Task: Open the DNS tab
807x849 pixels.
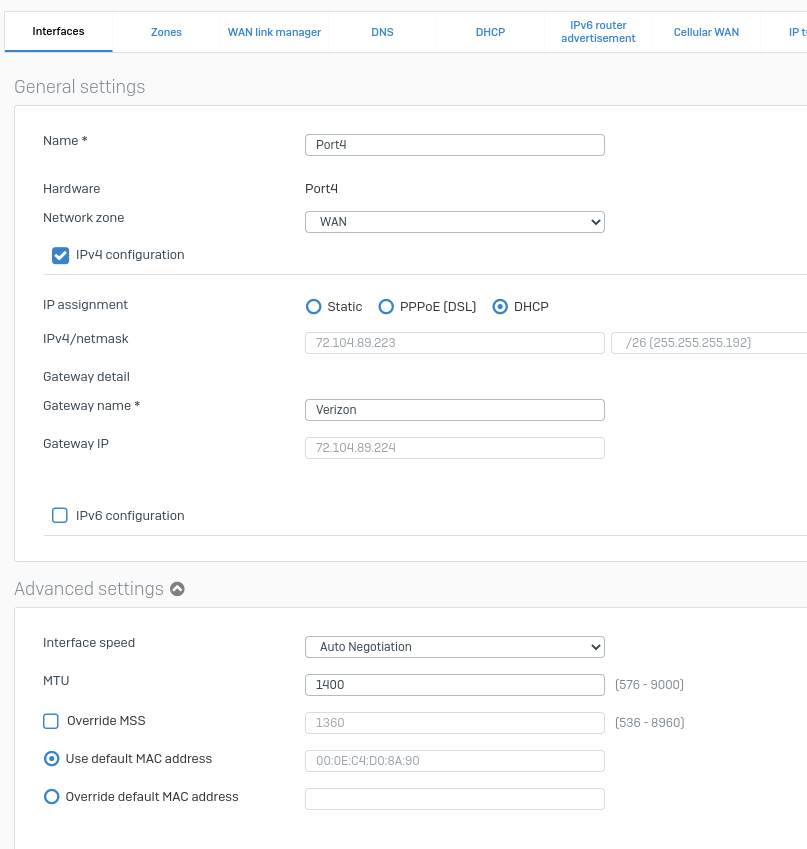Action: [x=382, y=32]
